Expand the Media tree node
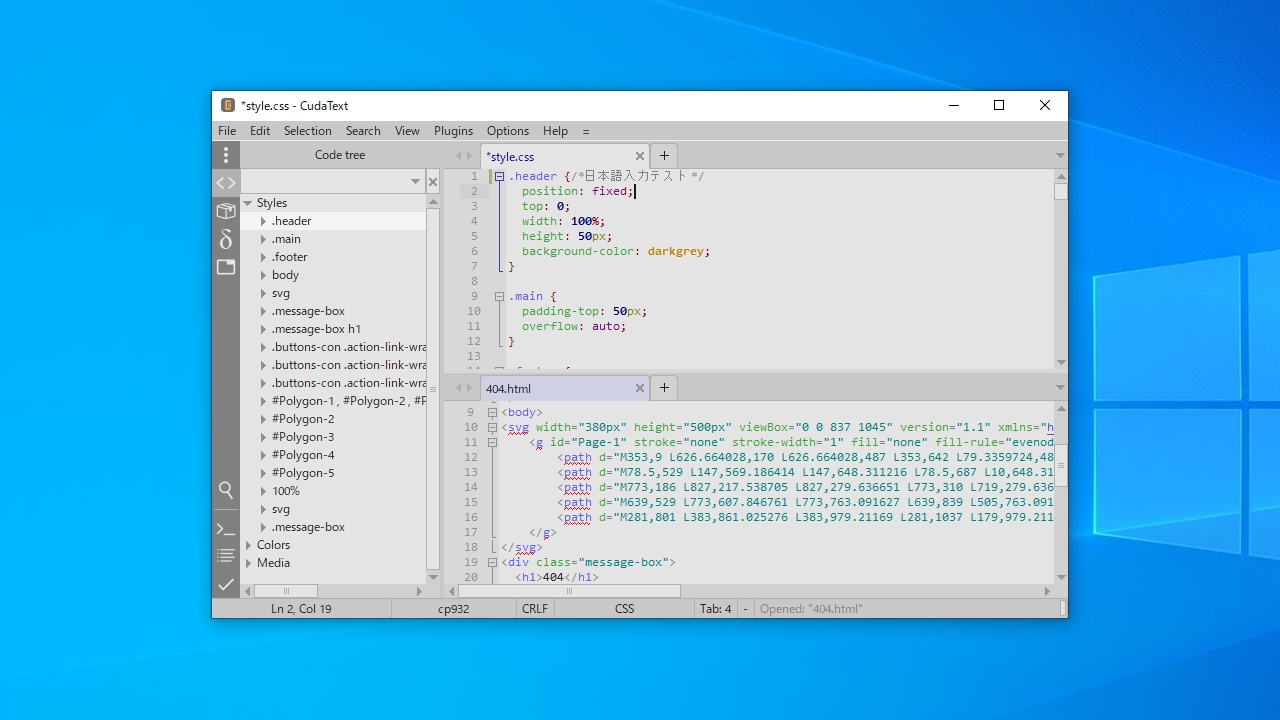The width and height of the screenshot is (1280, 720). tap(248, 563)
